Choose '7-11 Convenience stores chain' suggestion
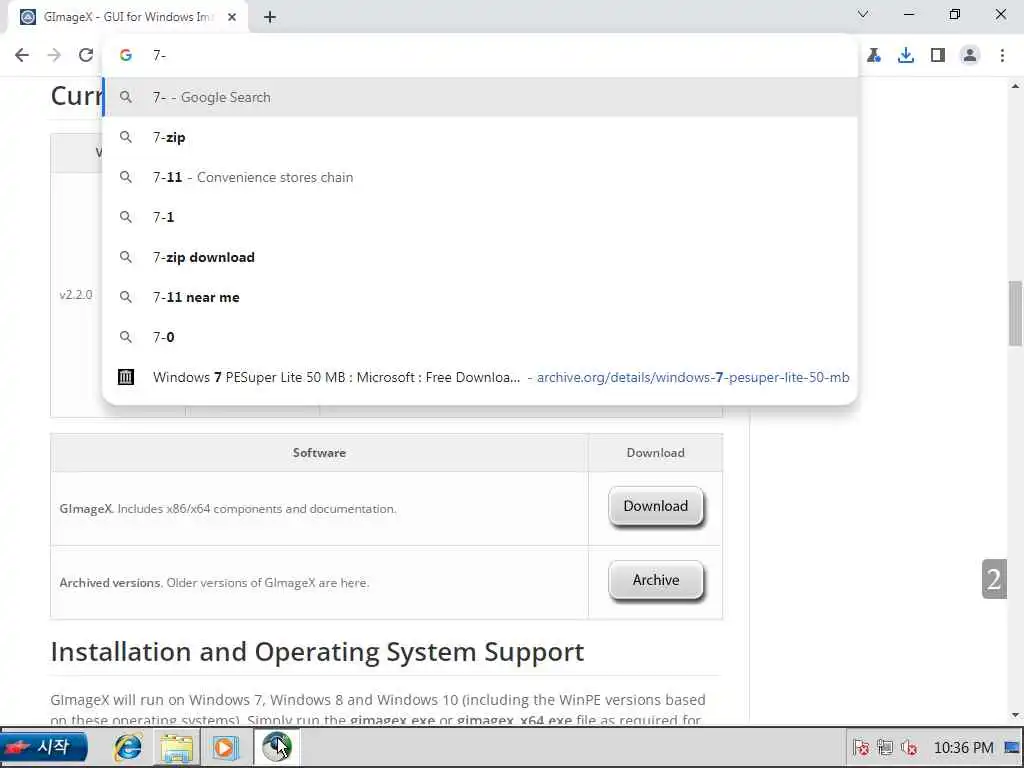The image size is (1024, 768). (x=481, y=177)
